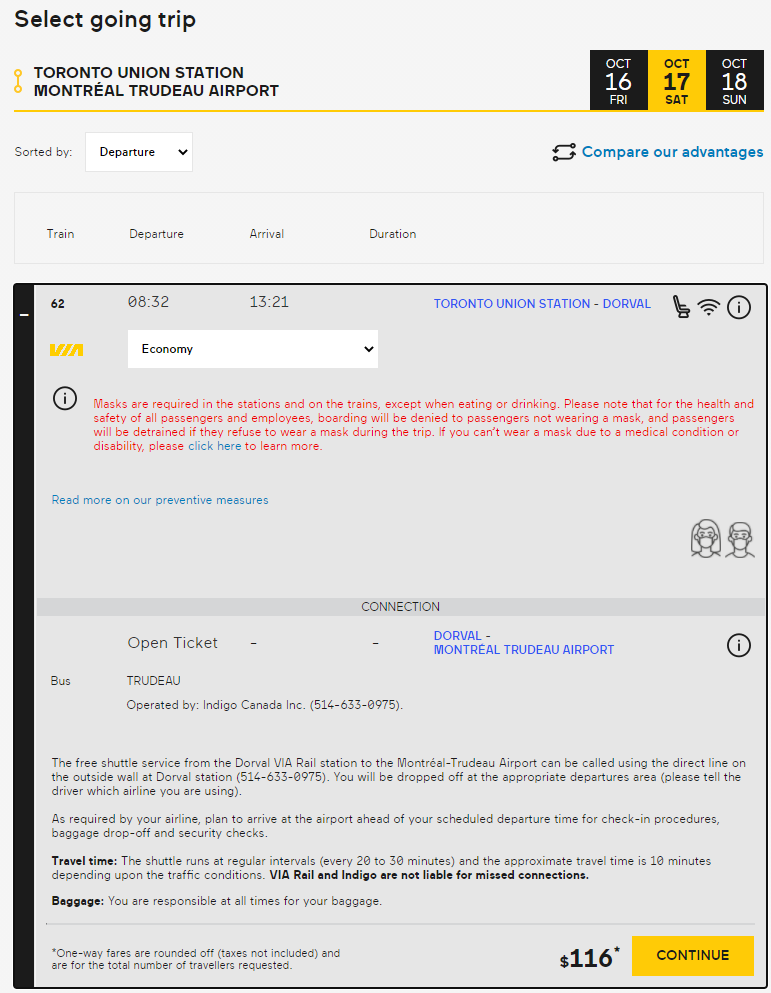Click the seat amenity icon for train 62
The width and height of the screenshot is (771, 993).
pos(681,306)
